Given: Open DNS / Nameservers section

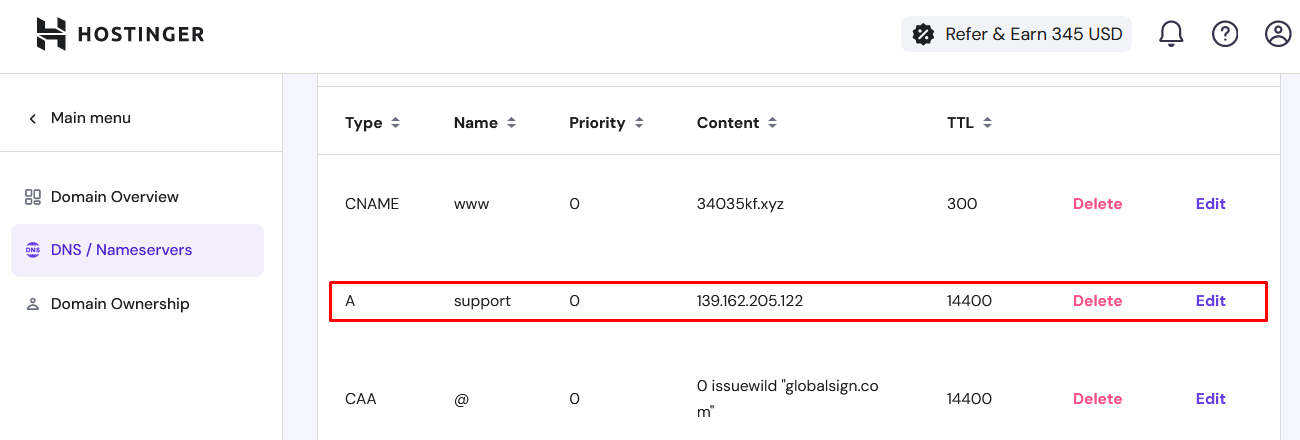Looking at the screenshot, I should (121, 250).
